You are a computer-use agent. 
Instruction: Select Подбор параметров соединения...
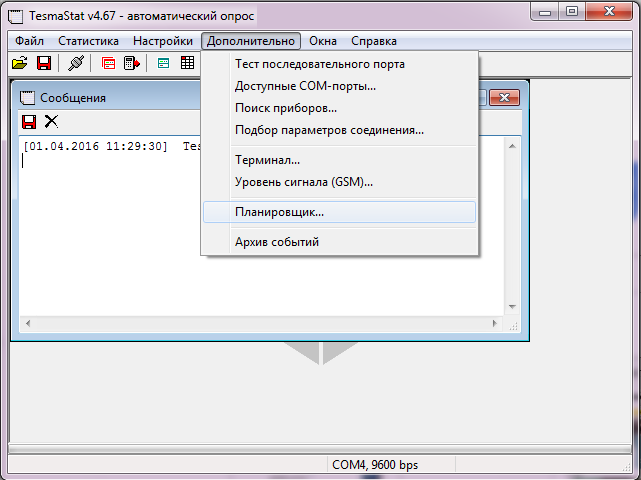pyautogui.click(x=339, y=130)
